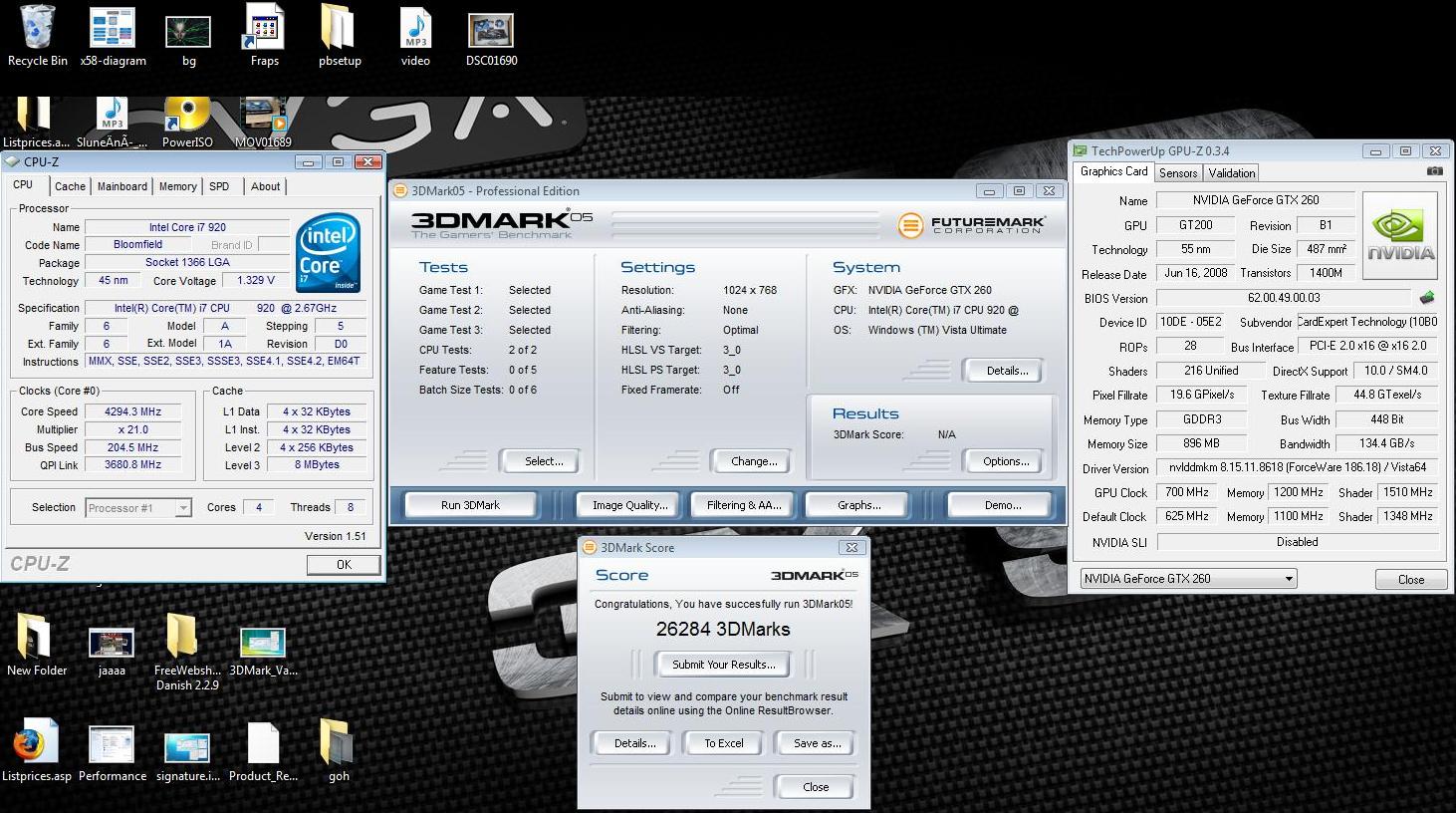Click the NVIDIA SLI Disabled field
The height and width of the screenshot is (813, 1456).
click(x=1298, y=542)
